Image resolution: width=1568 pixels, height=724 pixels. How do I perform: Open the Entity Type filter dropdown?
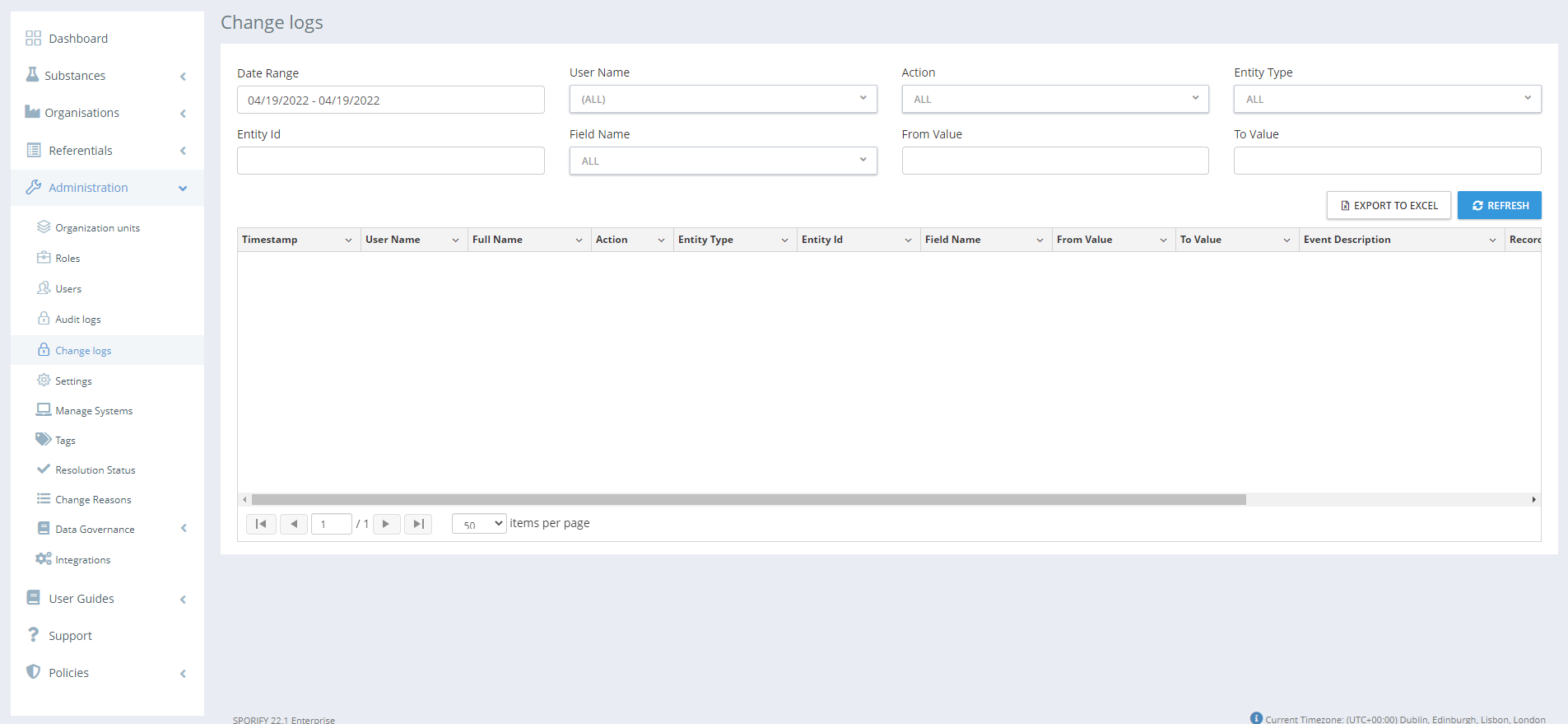[1387, 99]
